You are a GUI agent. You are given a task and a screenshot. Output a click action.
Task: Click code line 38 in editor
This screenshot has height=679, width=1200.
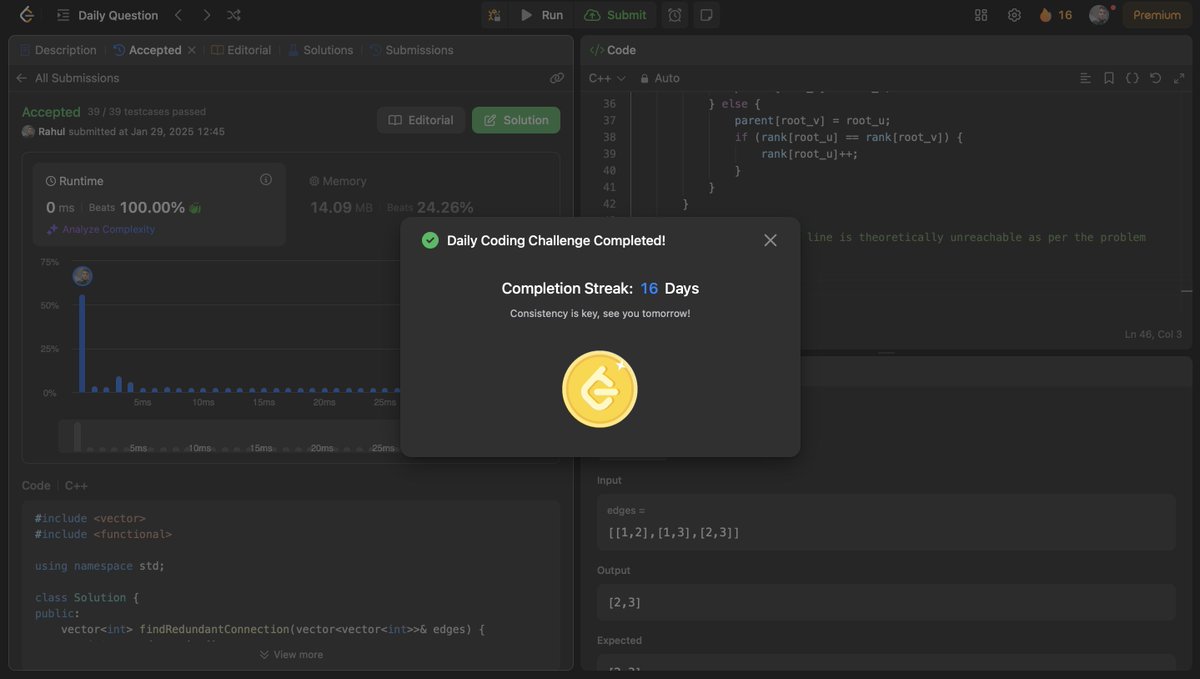849,137
